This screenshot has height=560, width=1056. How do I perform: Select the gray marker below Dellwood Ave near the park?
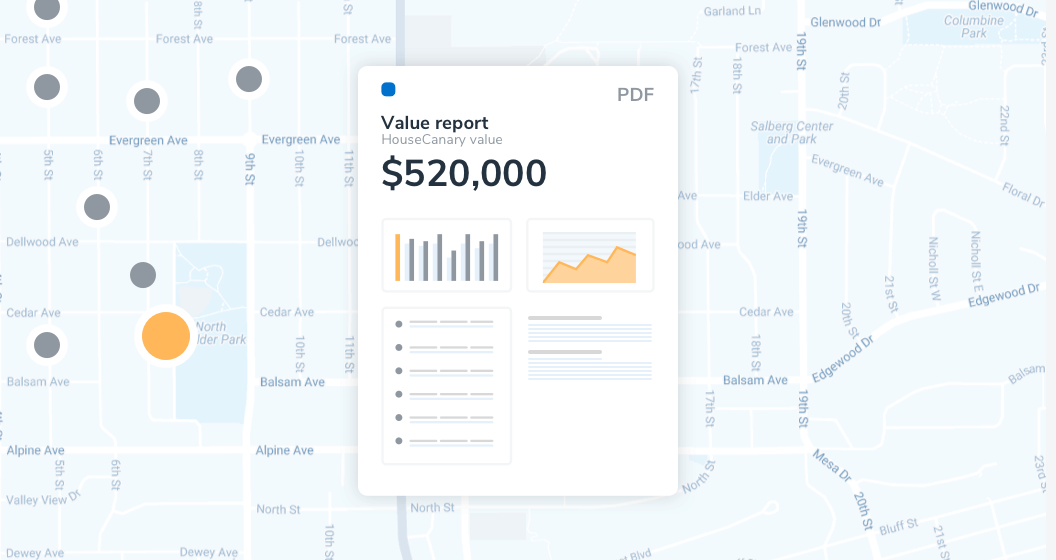click(x=143, y=275)
